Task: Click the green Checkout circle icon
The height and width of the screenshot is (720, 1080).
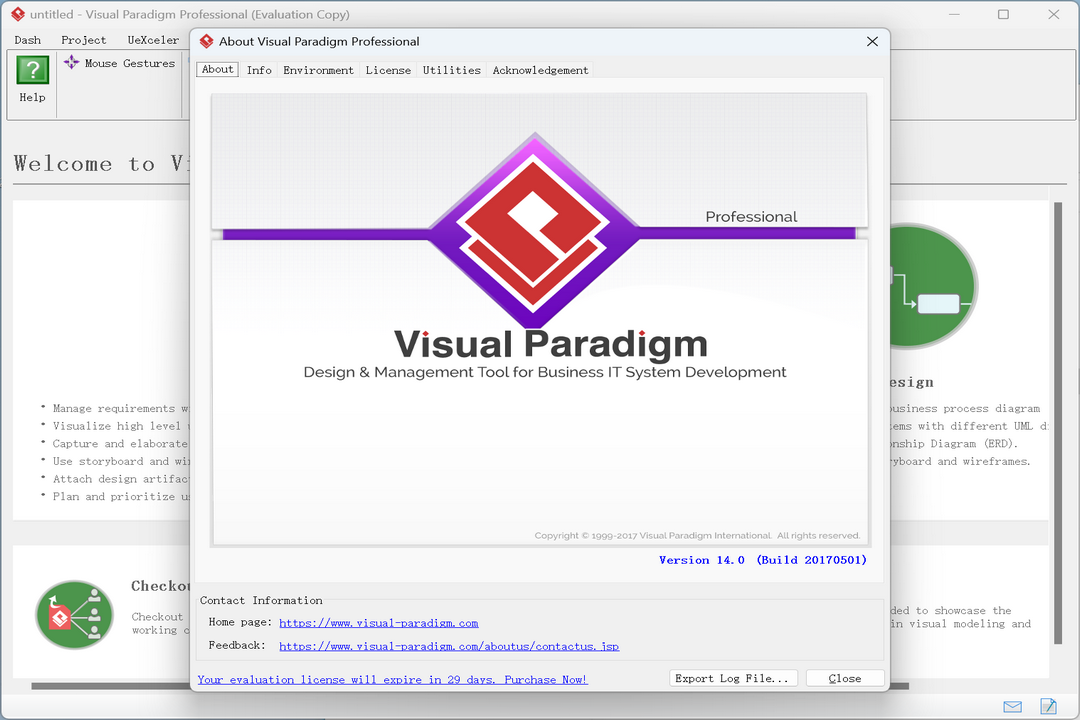Action: point(74,616)
